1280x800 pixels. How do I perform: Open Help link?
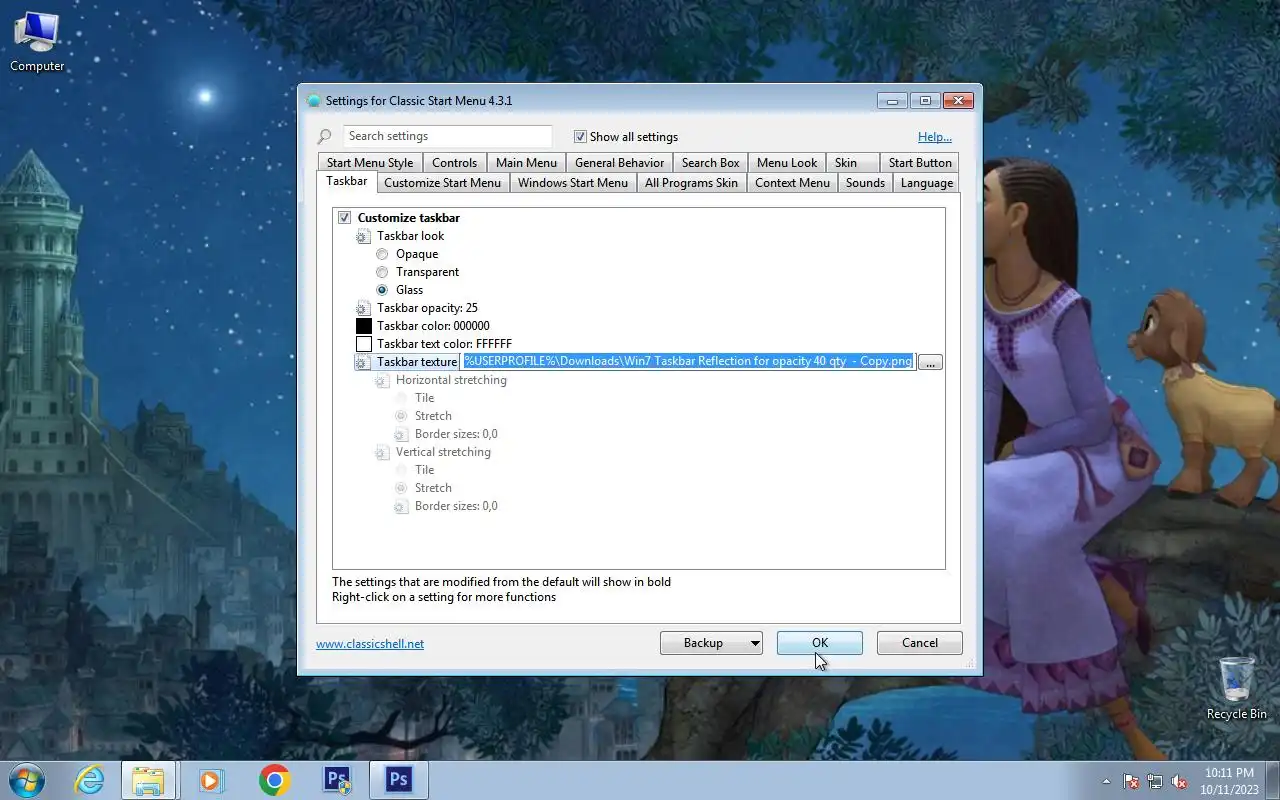(x=935, y=137)
